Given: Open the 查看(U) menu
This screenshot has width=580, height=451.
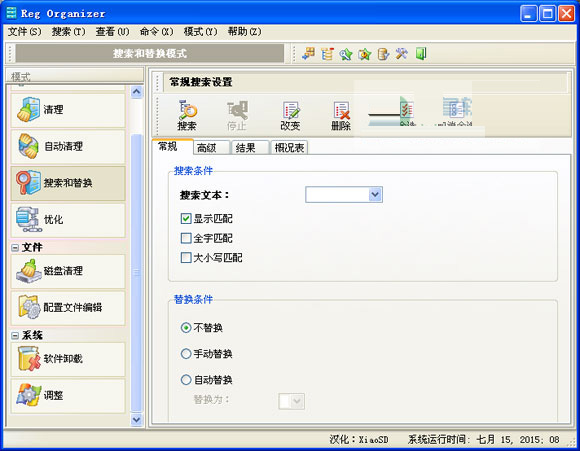Looking at the screenshot, I should pyautogui.click(x=112, y=32).
